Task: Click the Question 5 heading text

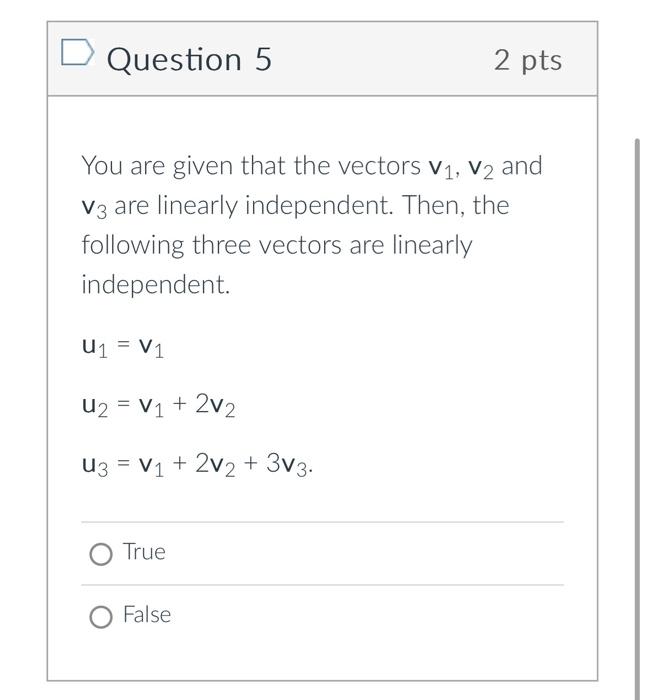Action: coord(189,59)
